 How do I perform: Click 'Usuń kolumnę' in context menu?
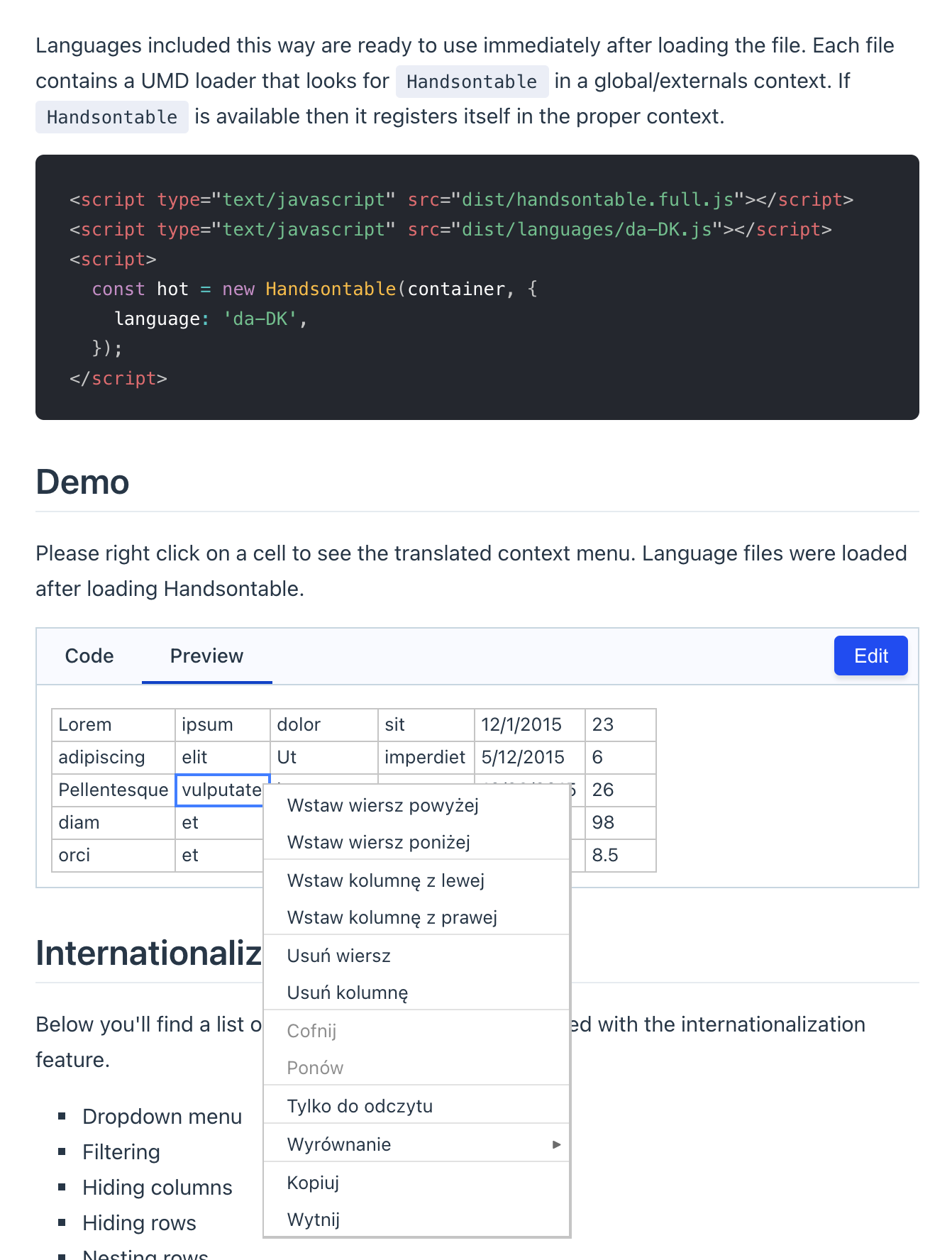point(416,993)
